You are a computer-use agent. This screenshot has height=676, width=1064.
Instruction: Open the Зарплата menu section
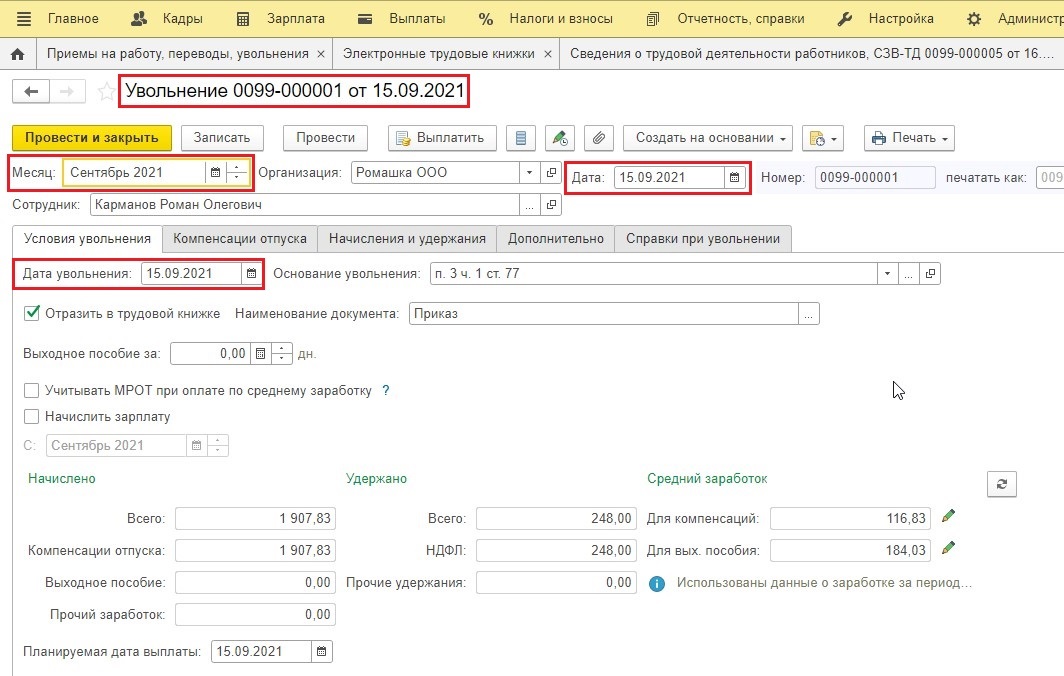click(281, 18)
